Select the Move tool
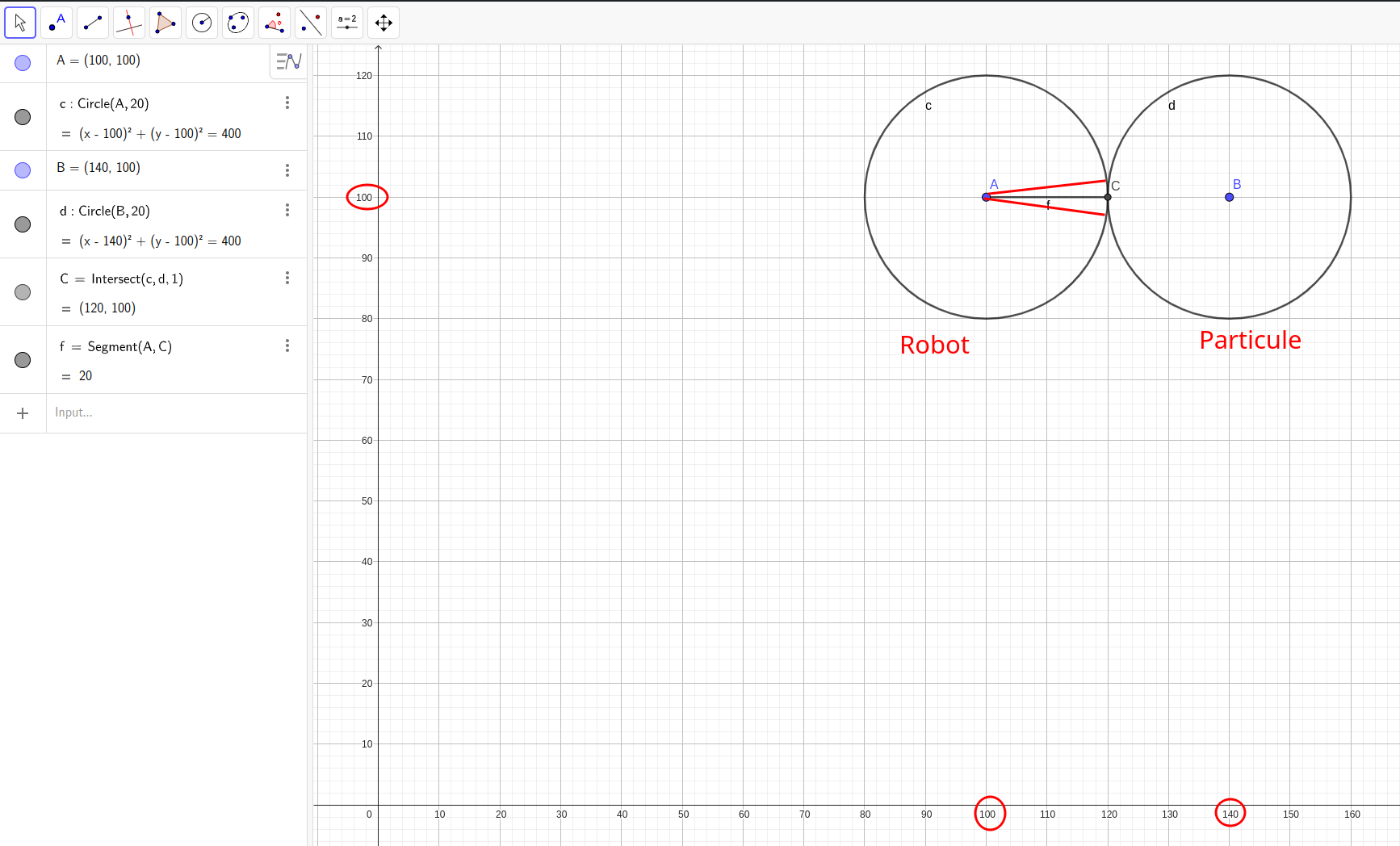 point(20,23)
